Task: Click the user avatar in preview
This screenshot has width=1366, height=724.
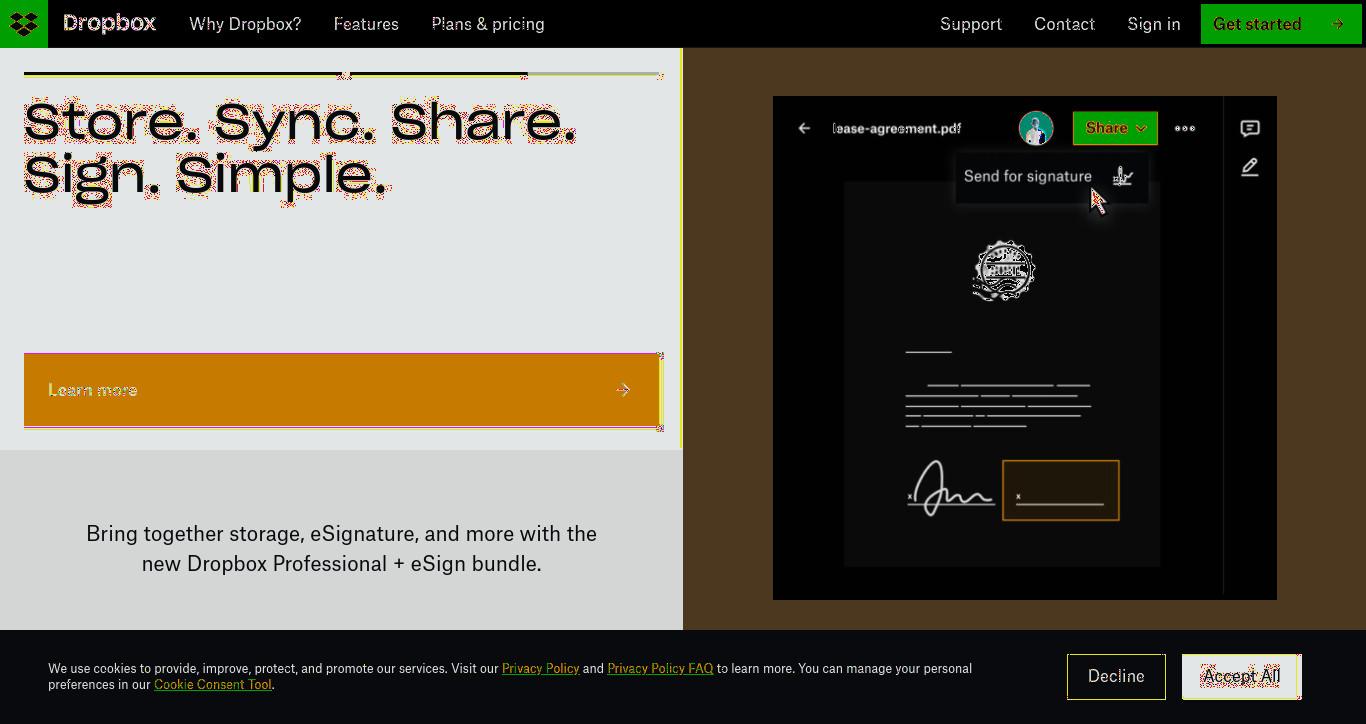Action: (x=1036, y=128)
